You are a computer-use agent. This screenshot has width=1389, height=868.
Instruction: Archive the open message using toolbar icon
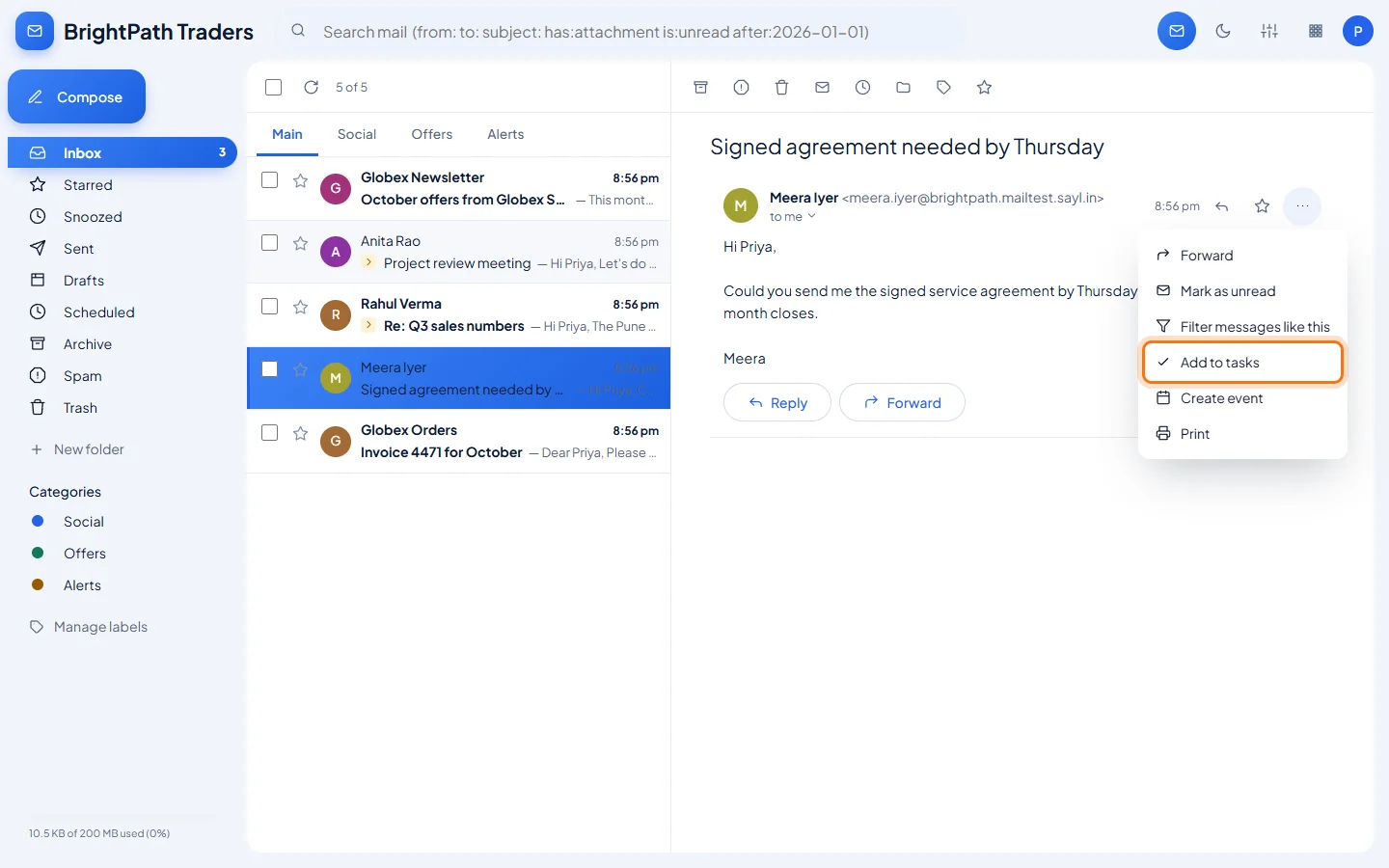(701, 88)
